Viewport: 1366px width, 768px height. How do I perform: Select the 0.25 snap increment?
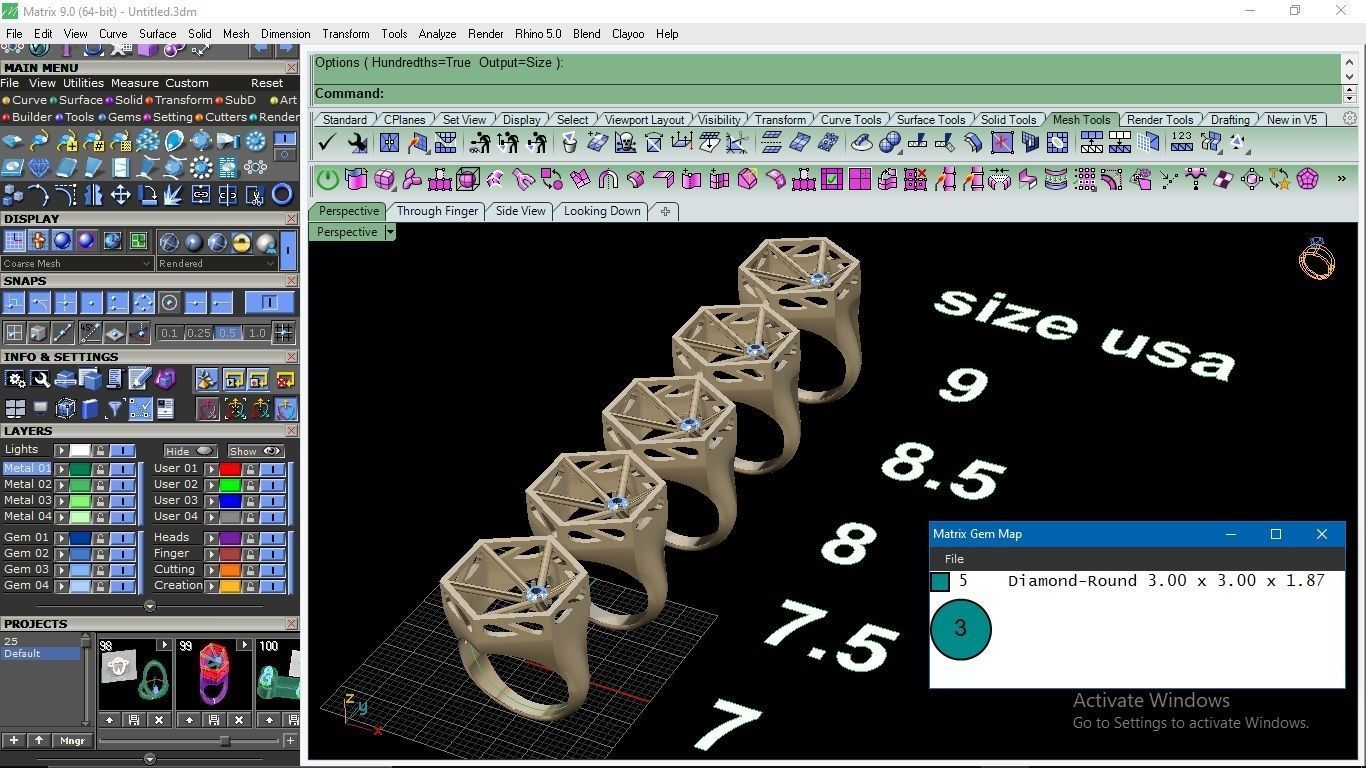(198, 333)
